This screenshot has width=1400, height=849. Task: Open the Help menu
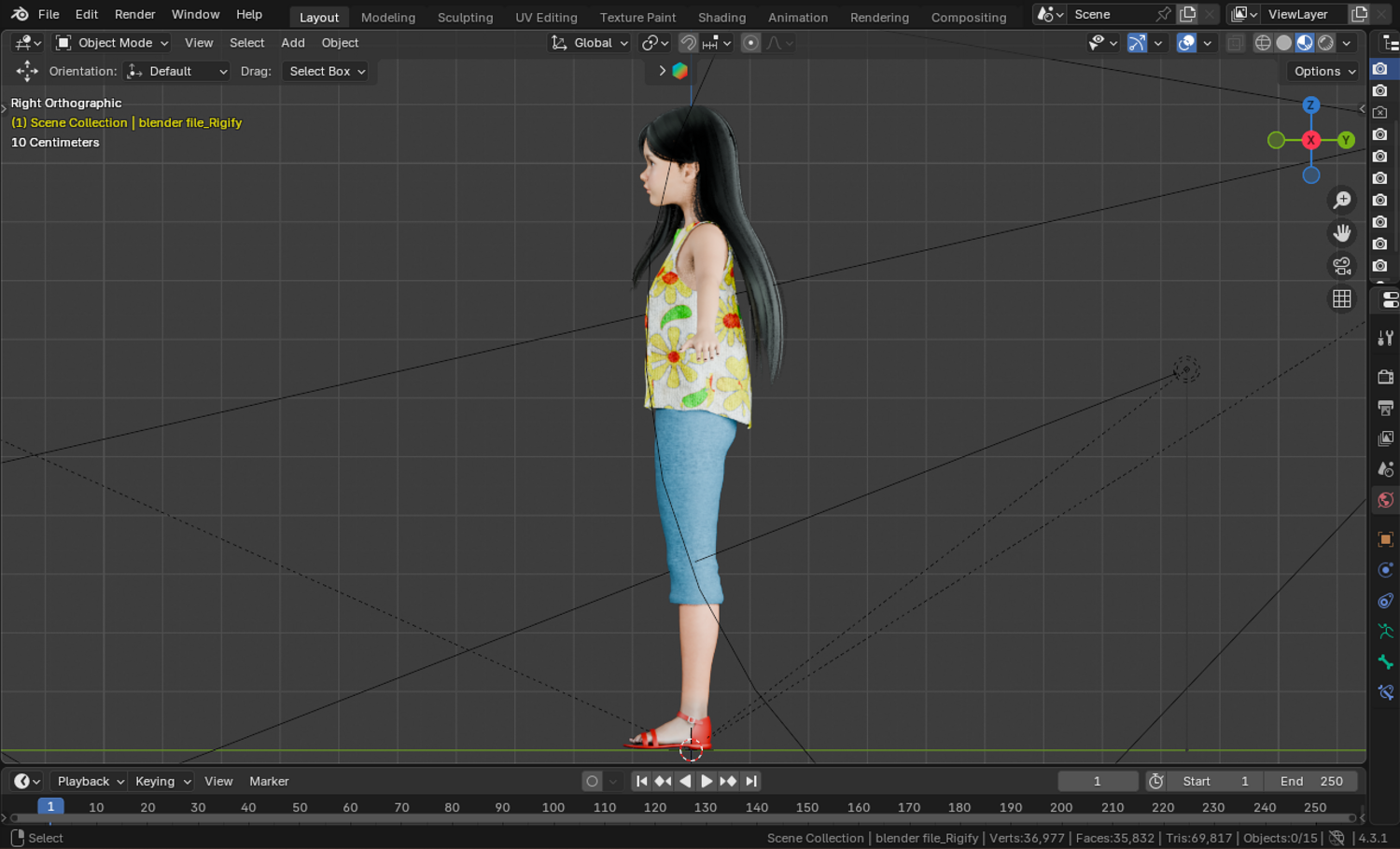(249, 14)
